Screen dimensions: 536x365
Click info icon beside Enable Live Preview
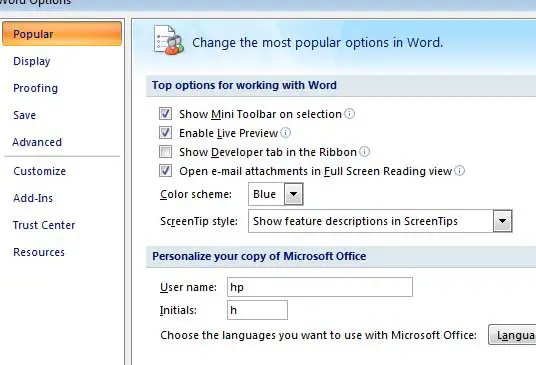click(285, 132)
